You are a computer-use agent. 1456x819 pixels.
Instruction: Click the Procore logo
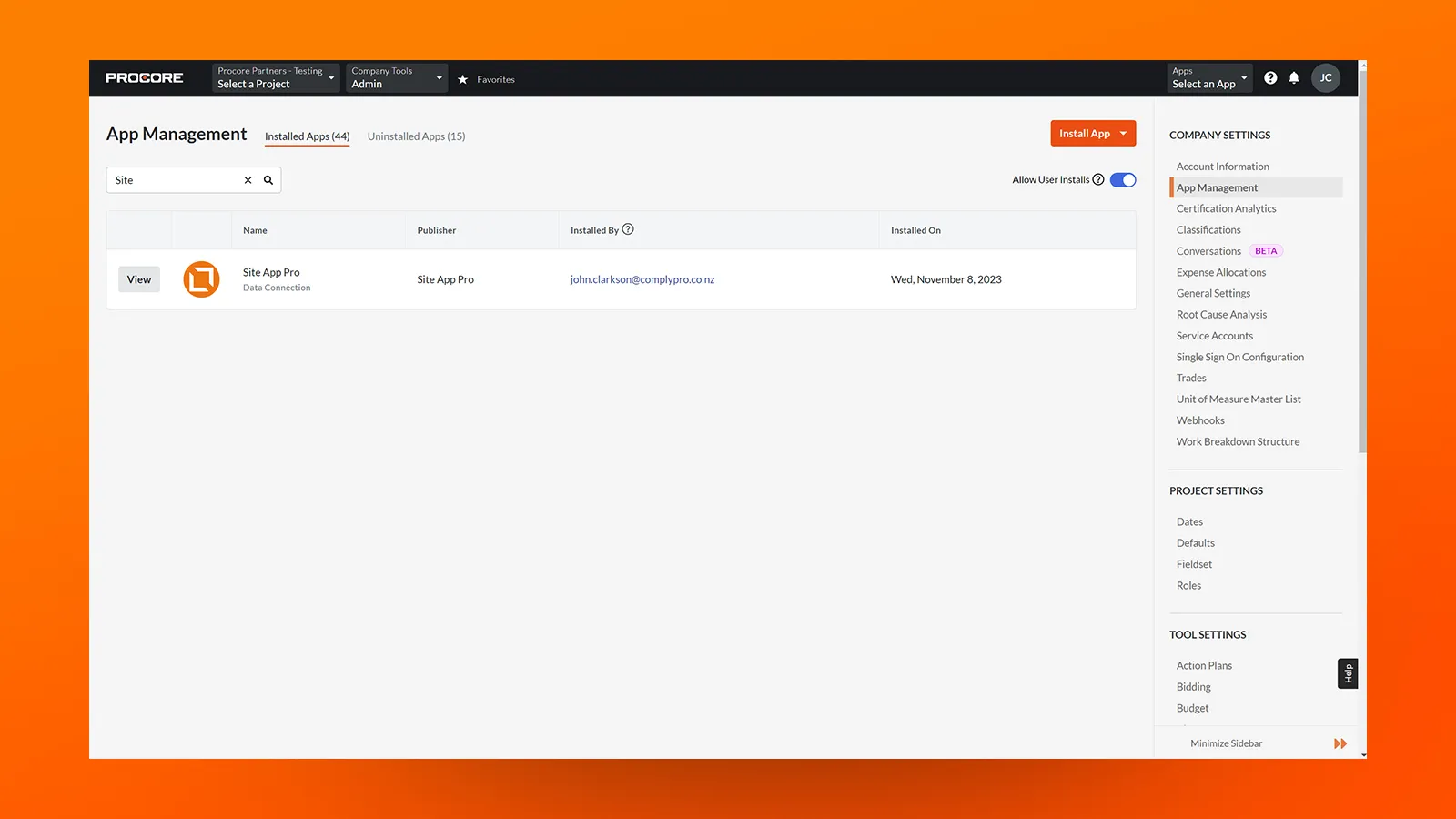tap(144, 77)
